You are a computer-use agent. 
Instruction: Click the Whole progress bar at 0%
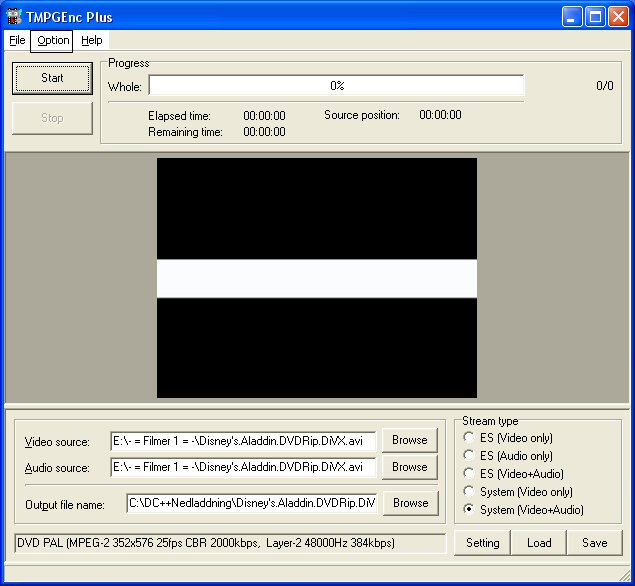pos(337,85)
